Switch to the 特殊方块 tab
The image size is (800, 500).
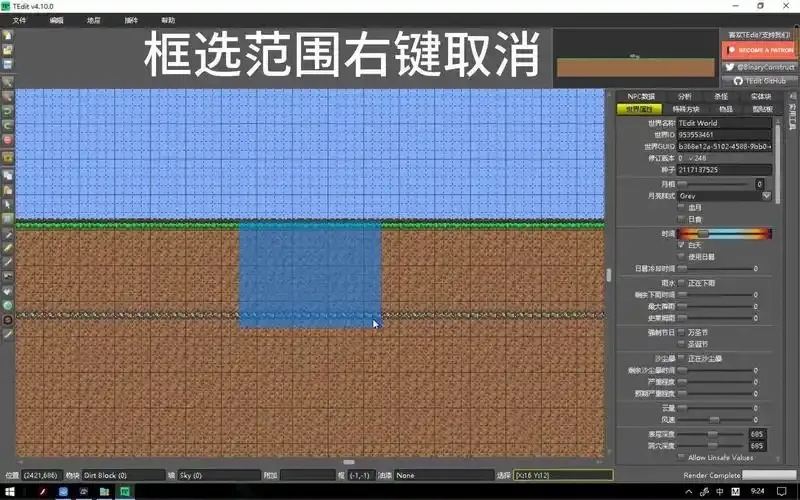686,109
